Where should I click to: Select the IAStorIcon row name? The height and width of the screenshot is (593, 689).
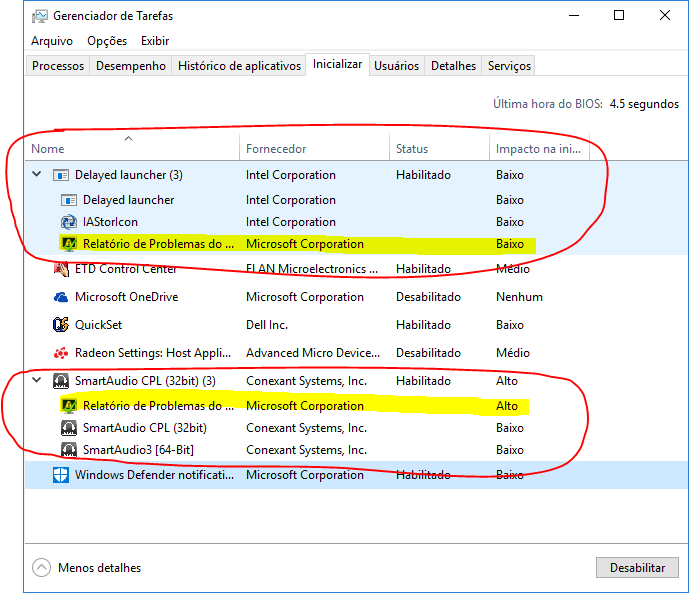coord(110,222)
